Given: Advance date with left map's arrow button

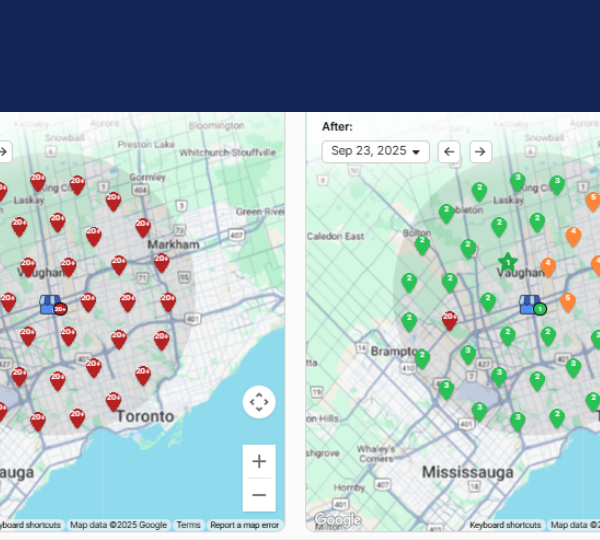Looking at the screenshot, I should 3,152.
